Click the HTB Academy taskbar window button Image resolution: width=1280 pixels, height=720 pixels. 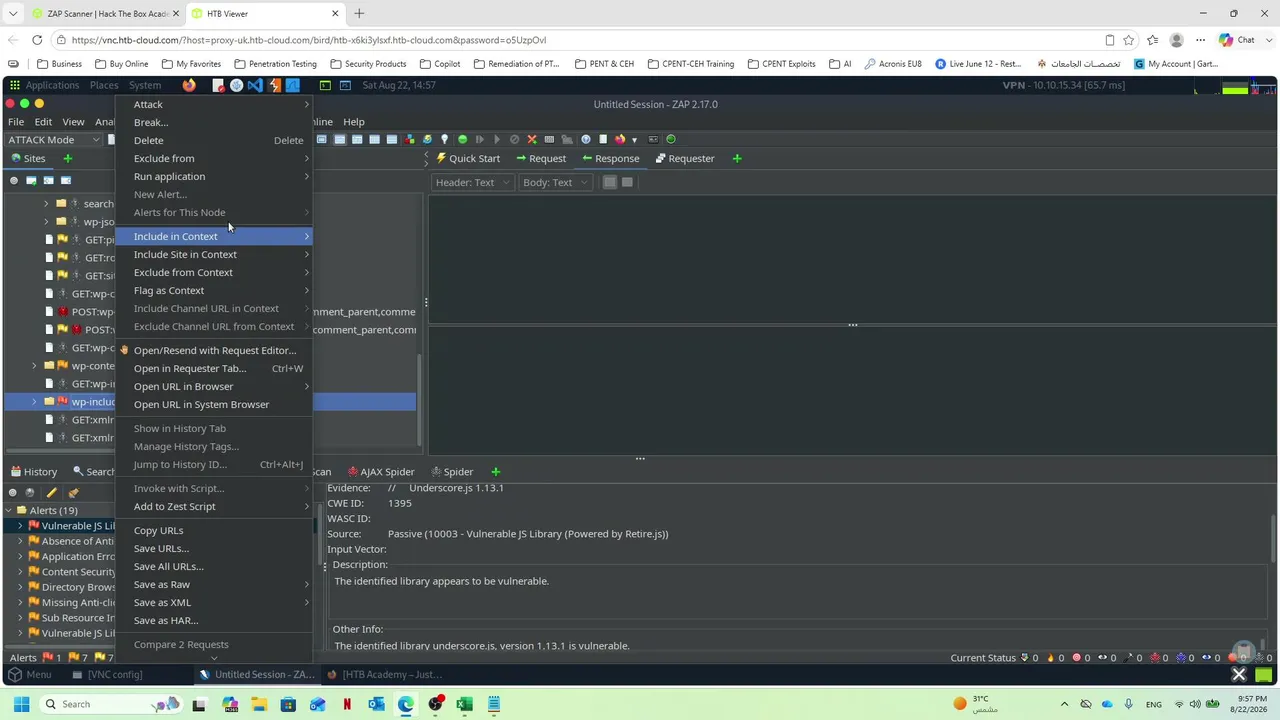[385, 674]
